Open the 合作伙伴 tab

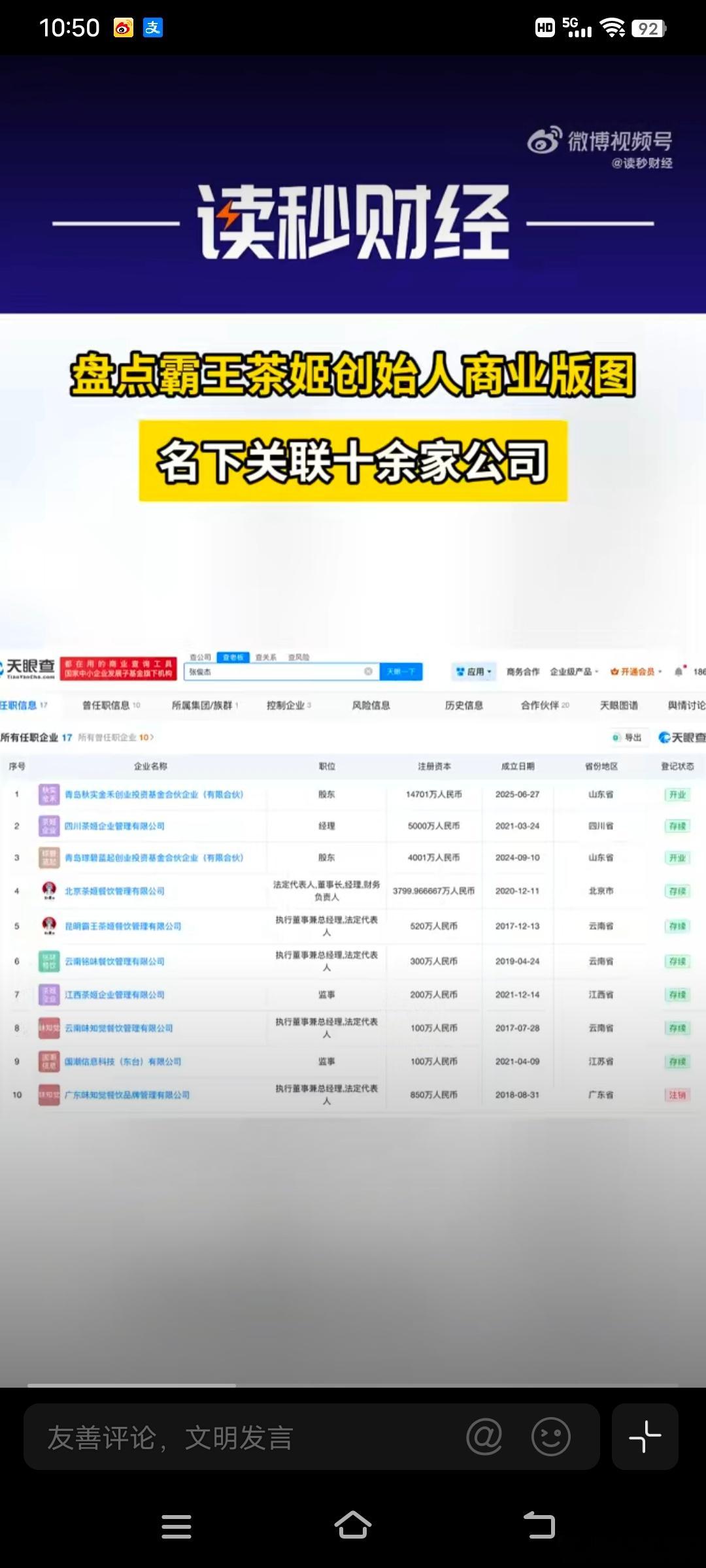point(545,705)
